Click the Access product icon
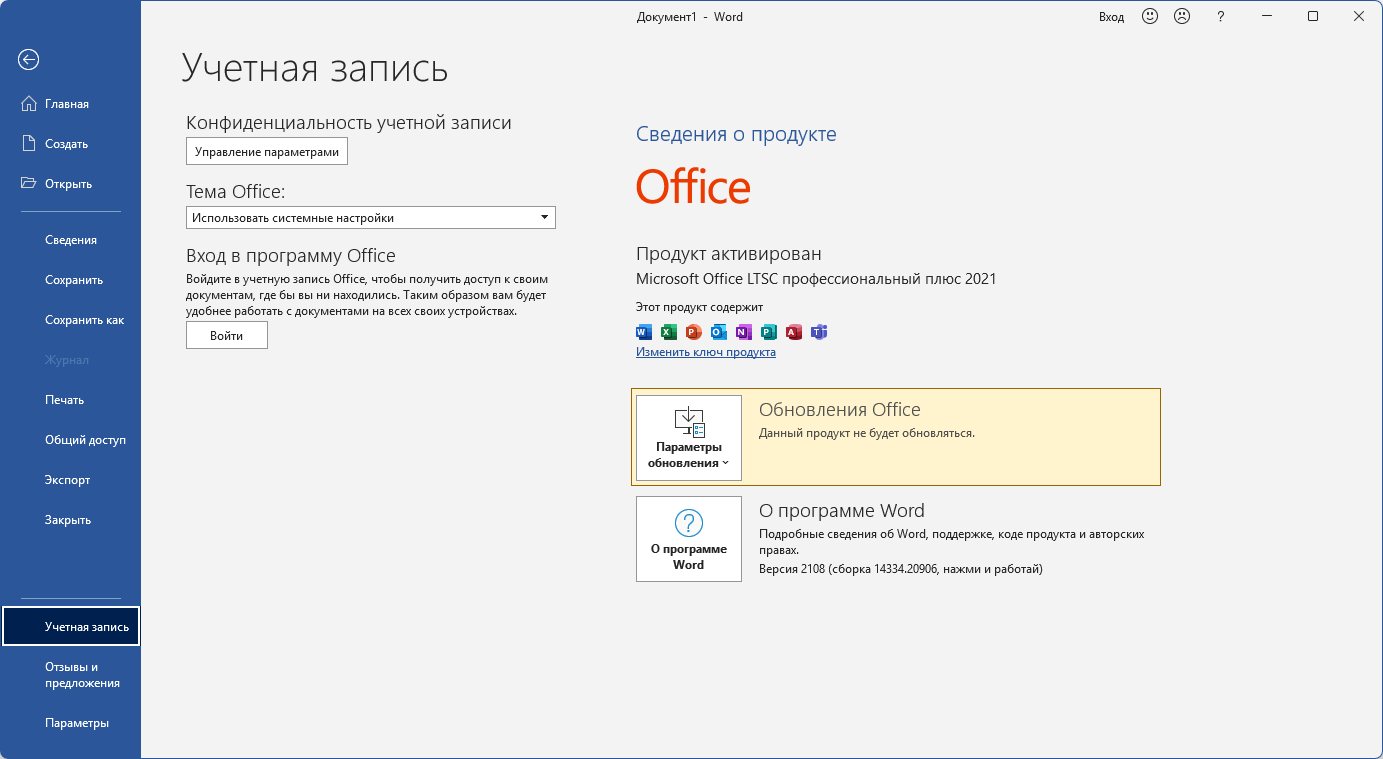Screen dimensions: 1383x759 [794, 332]
